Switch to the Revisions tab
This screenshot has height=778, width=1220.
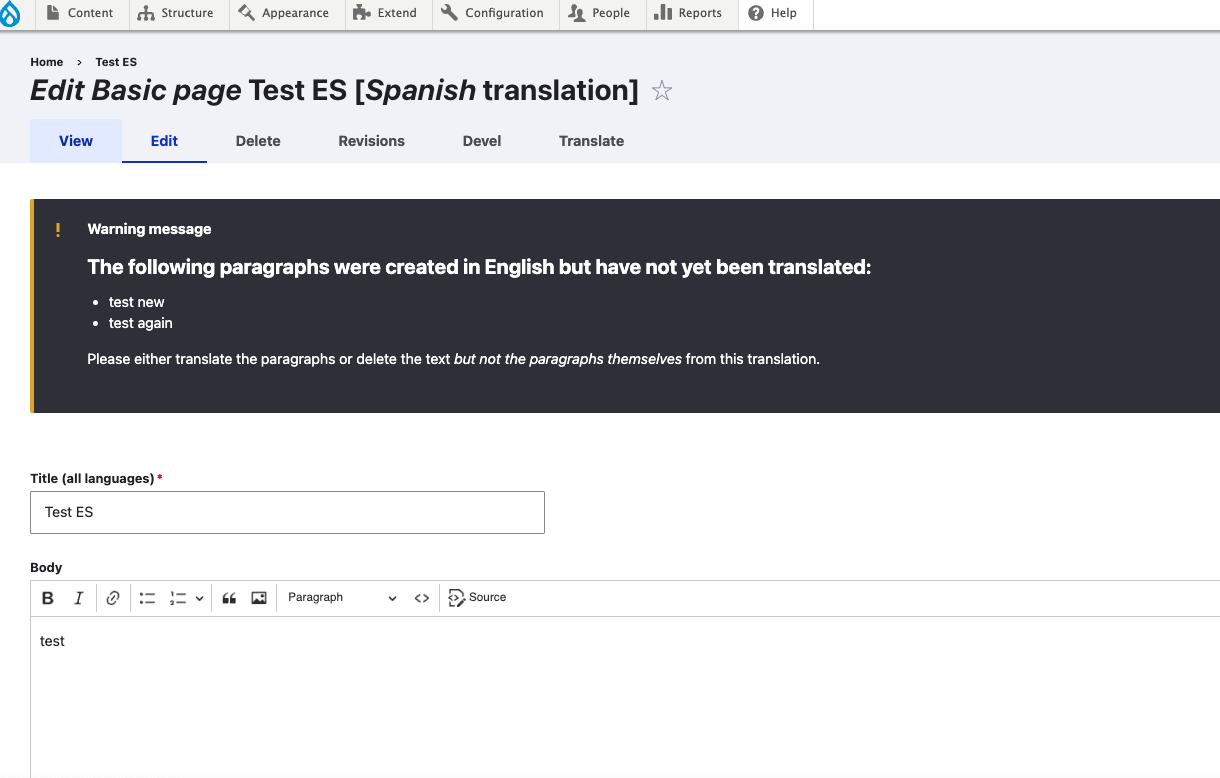[x=371, y=141]
